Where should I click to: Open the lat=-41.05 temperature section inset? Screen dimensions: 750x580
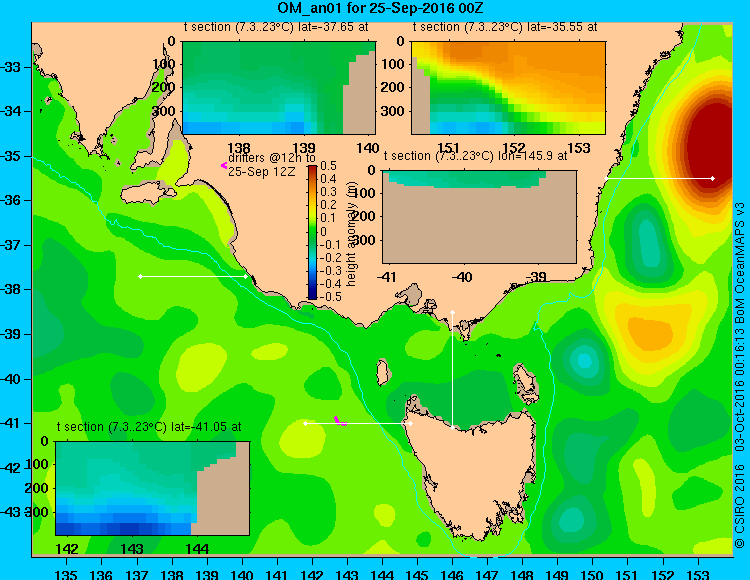[x=152, y=488]
